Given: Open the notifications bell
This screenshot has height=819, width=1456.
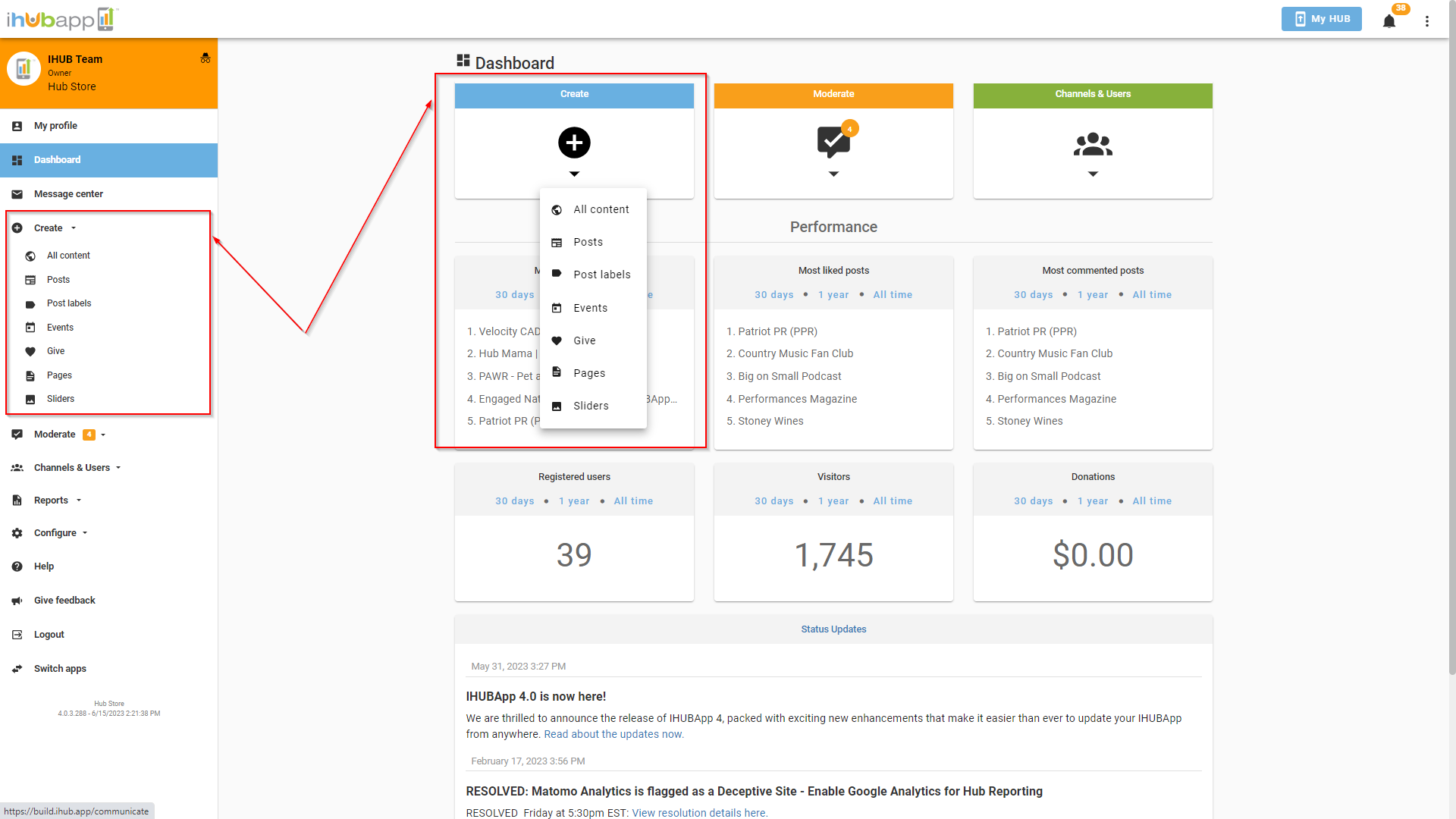Looking at the screenshot, I should pyautogui.click(x=1389, y=20).
